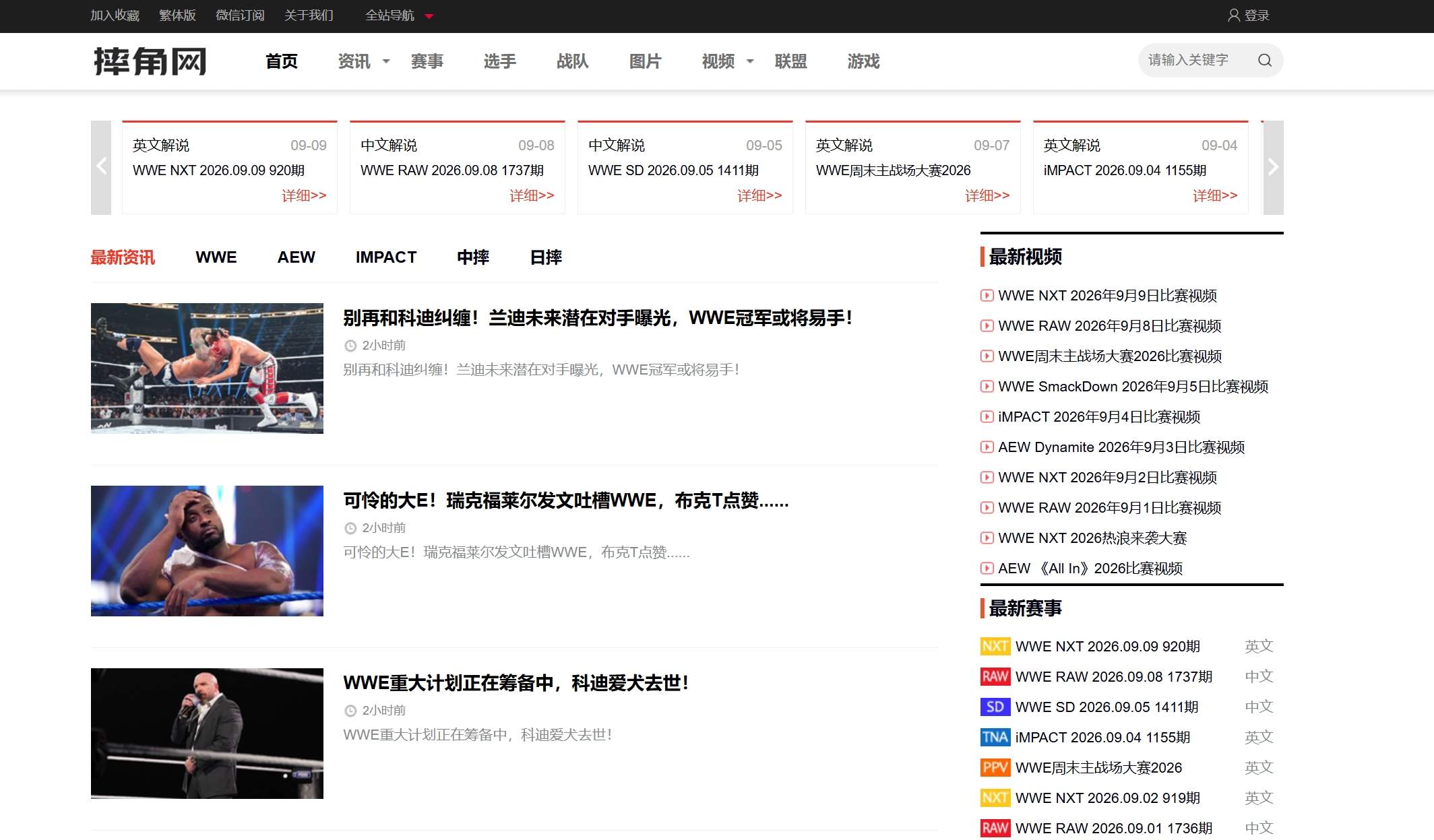This screenshot has width=1434, height=840.
Task: Open AEW Dynamite 2026年9月3日比赛视频 link
Action: coord(1121,447)
